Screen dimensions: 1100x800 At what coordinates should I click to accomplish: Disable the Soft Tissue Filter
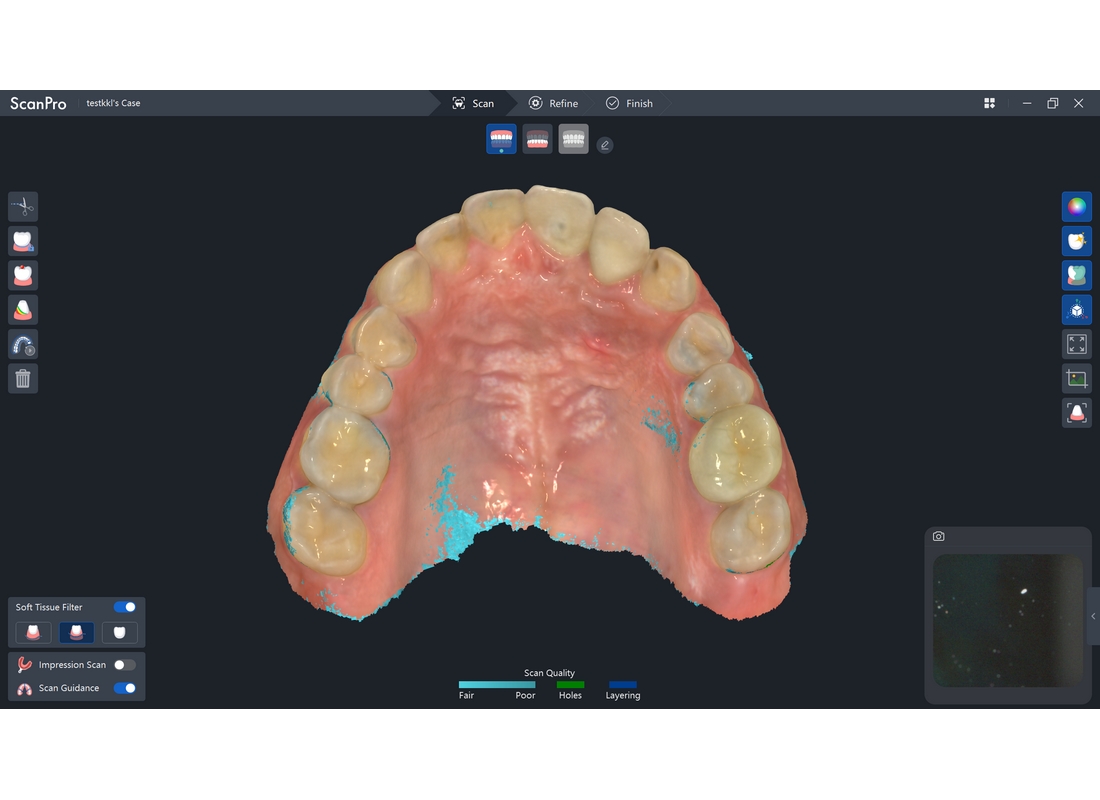(124, 607)
